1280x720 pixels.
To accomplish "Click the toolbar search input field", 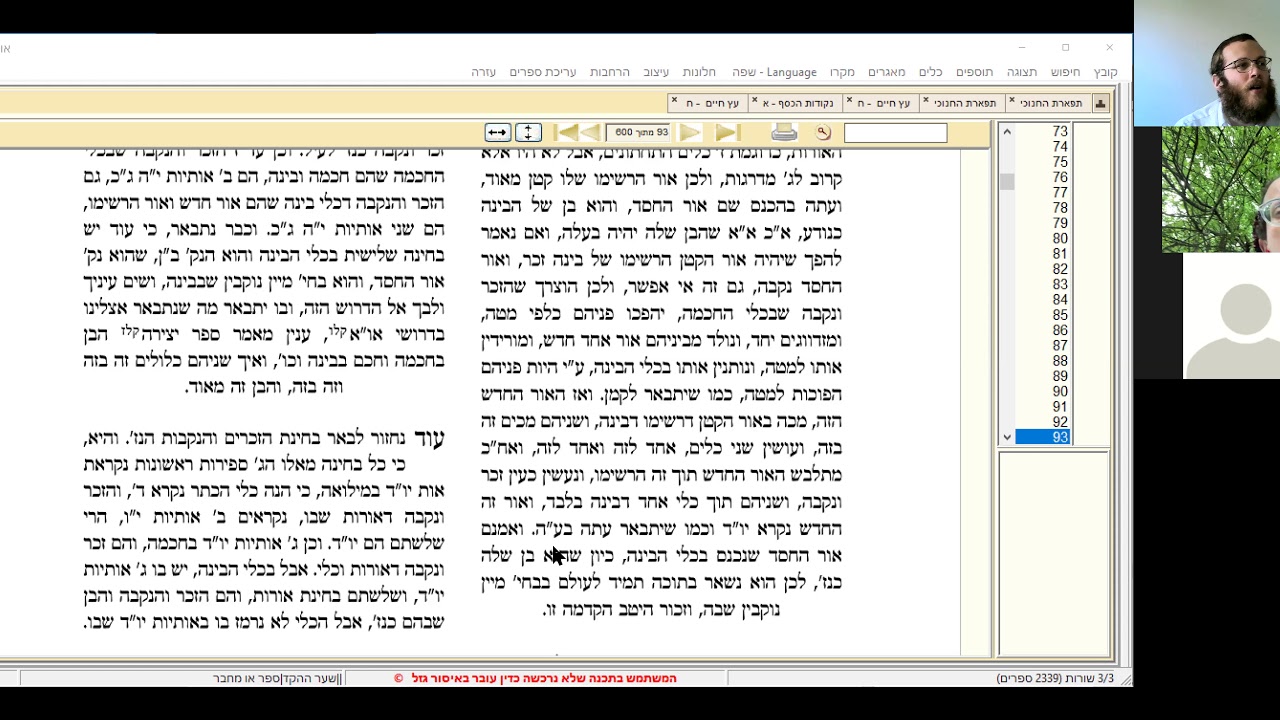I will pyautogui.click(x=895, y=132).
